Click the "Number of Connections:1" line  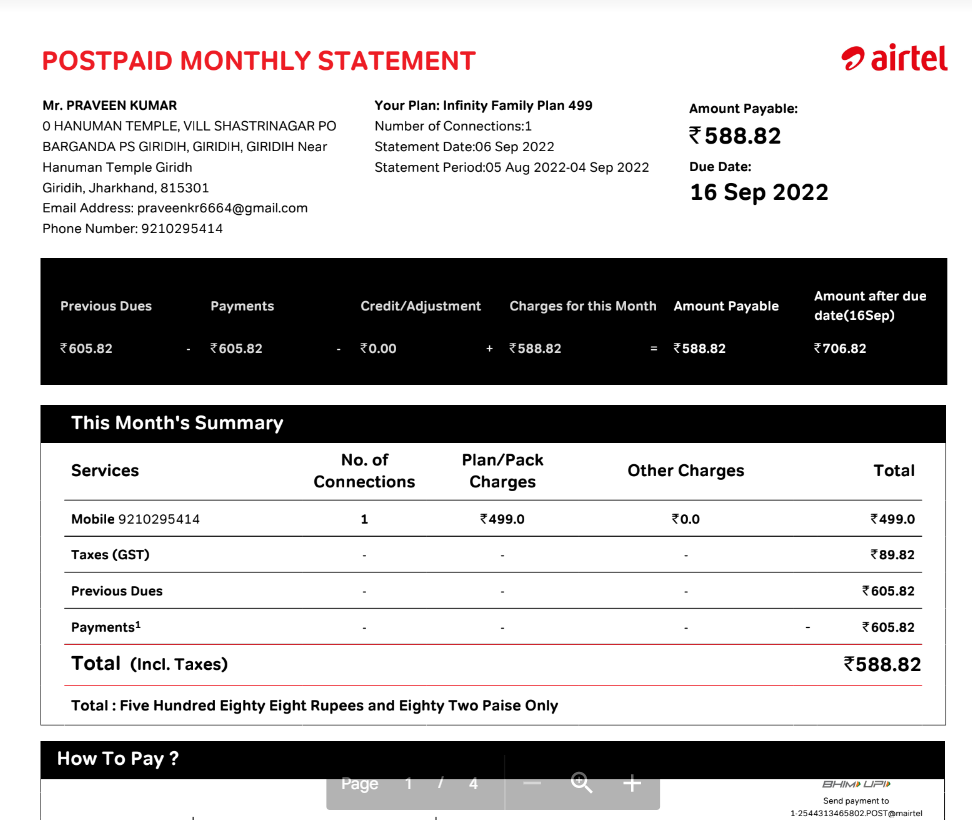453,126
